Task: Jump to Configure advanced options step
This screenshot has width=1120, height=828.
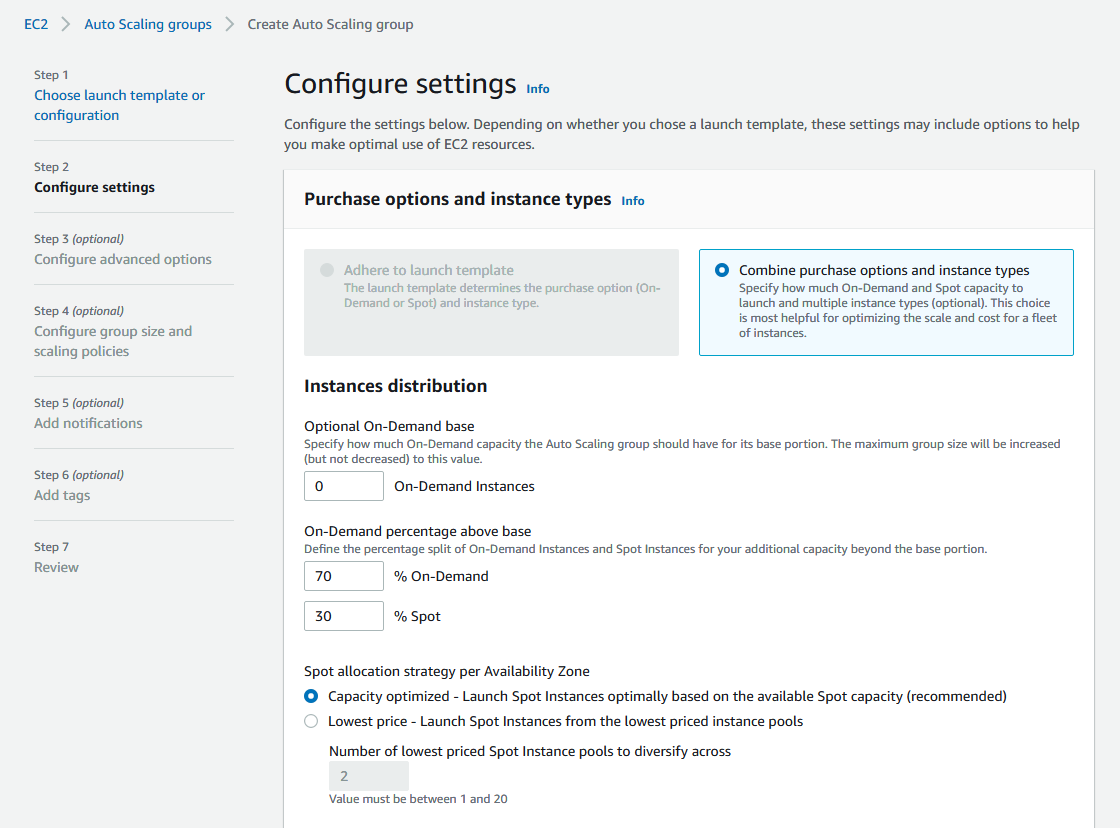Action: tap(123, 259)
